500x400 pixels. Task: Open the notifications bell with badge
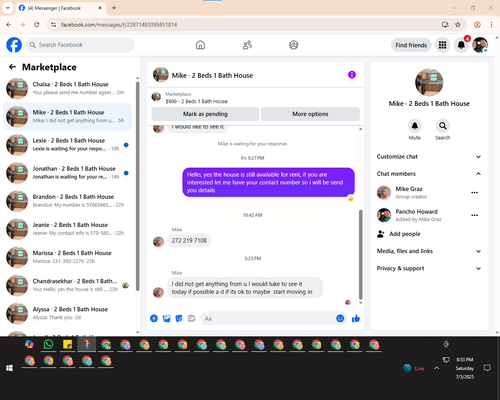(461, 45)
